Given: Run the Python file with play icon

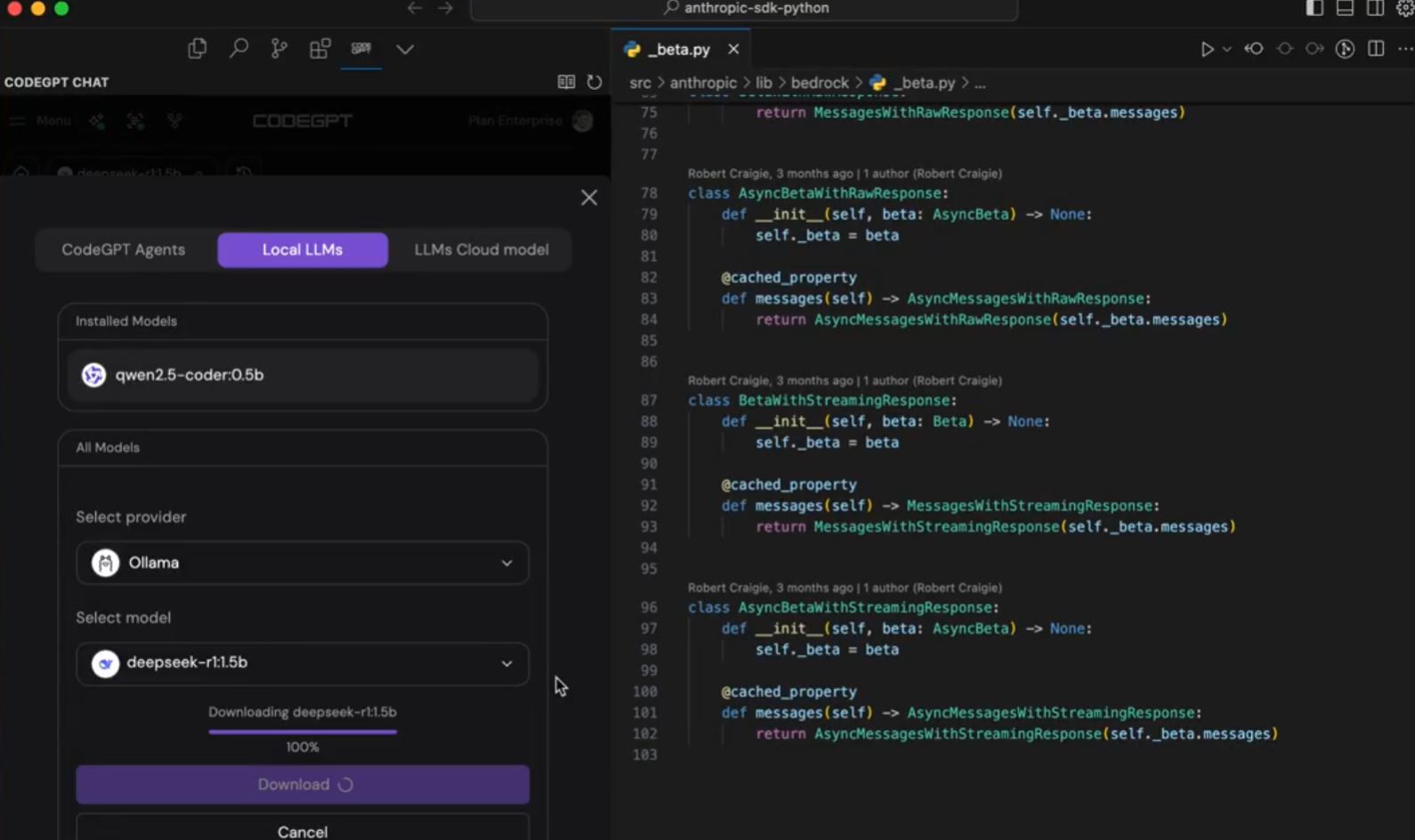Looking at the screenshot, I should pyautogui.click(x=1207, y=49).
